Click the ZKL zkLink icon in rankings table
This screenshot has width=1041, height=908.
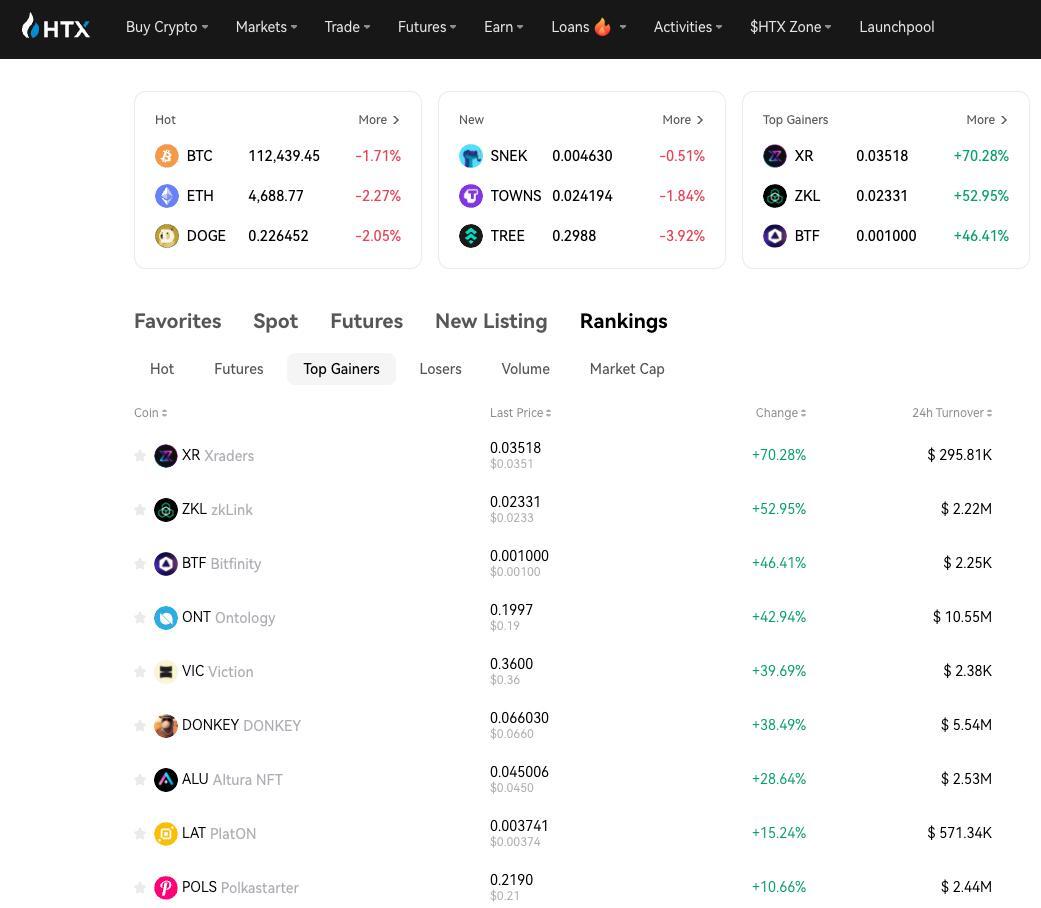pos(165,510)
